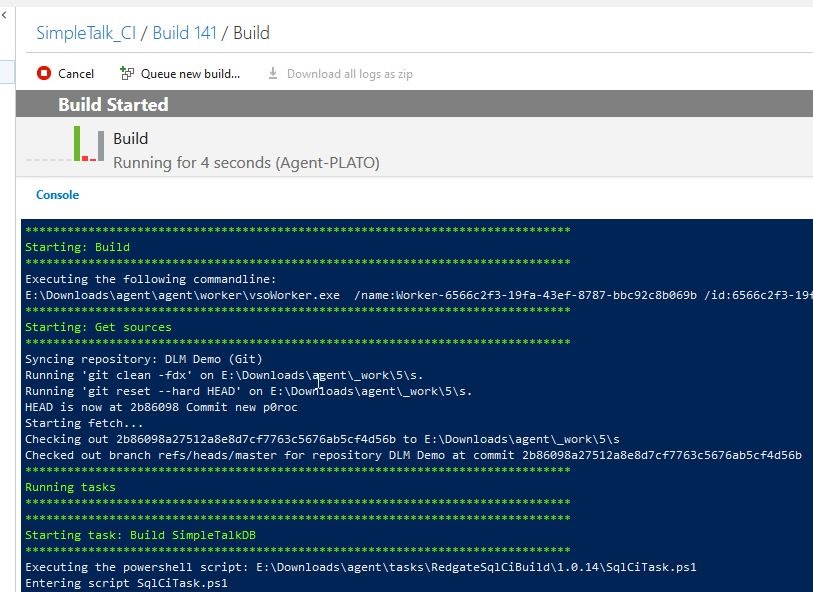
Task: Click the Download logs arrow icon
Action: pyautogui.click(x=273, y=73)
